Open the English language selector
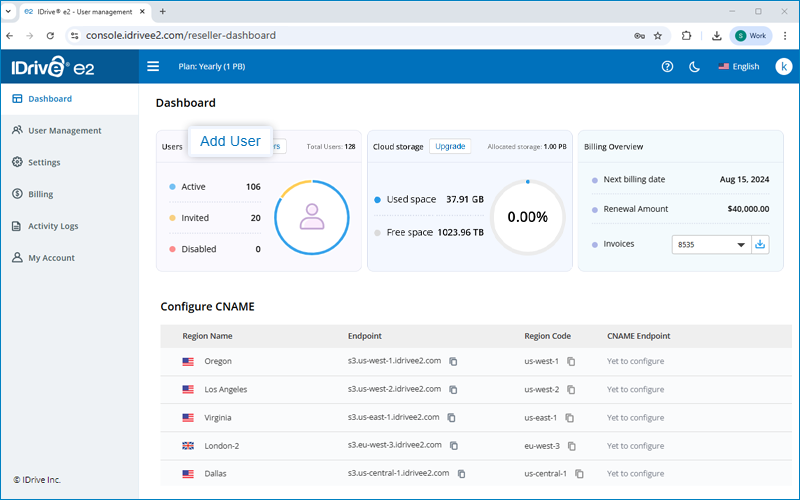 [x=738, y=67]
